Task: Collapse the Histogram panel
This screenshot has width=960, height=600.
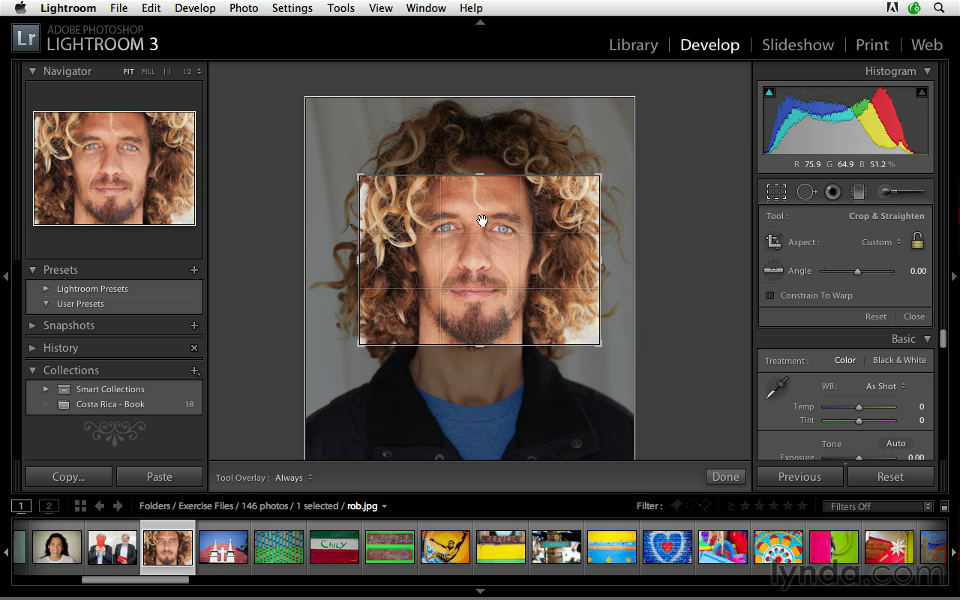Action: click(928, 71)
